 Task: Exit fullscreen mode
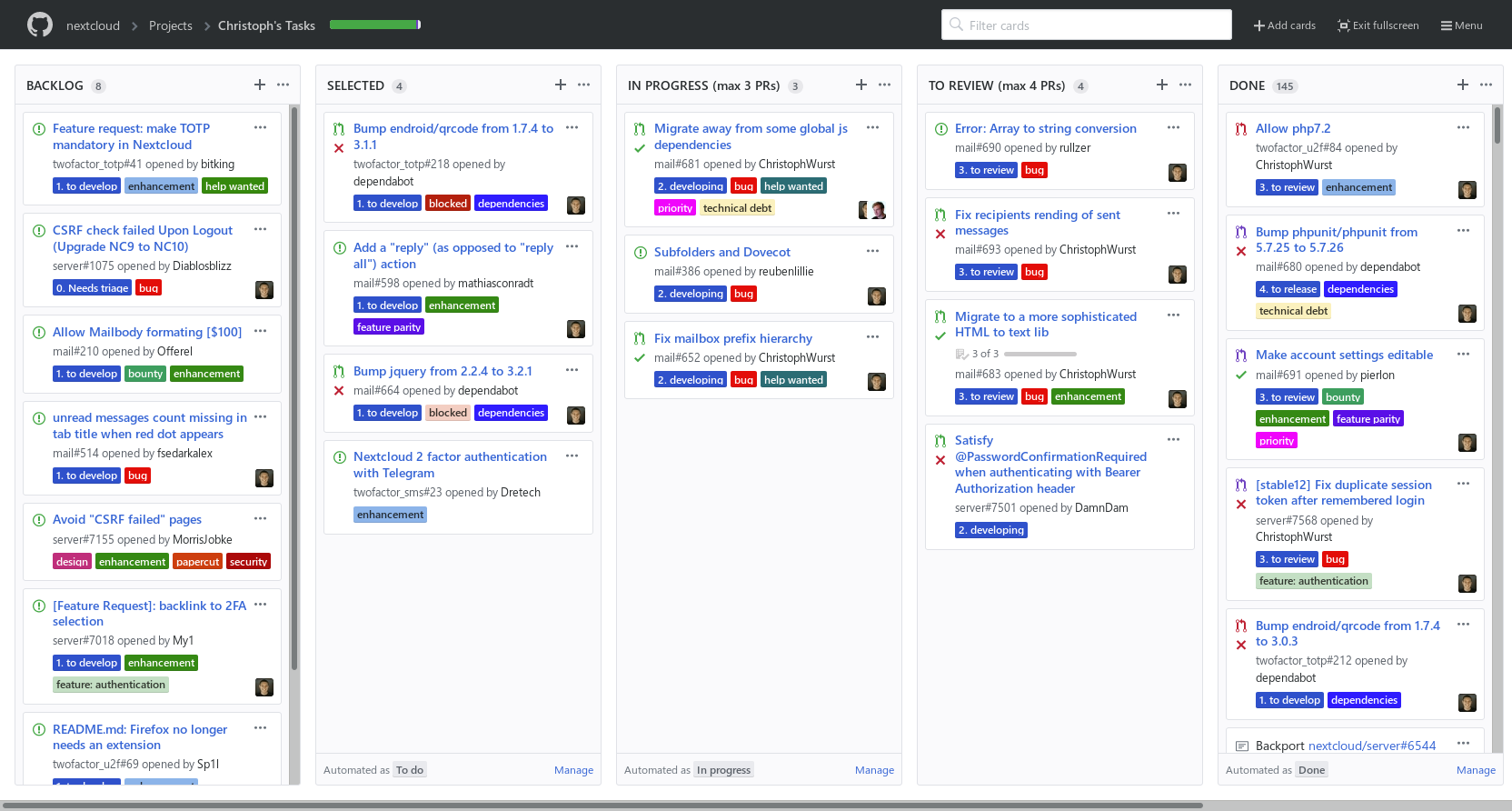[x=1378, y=25]
